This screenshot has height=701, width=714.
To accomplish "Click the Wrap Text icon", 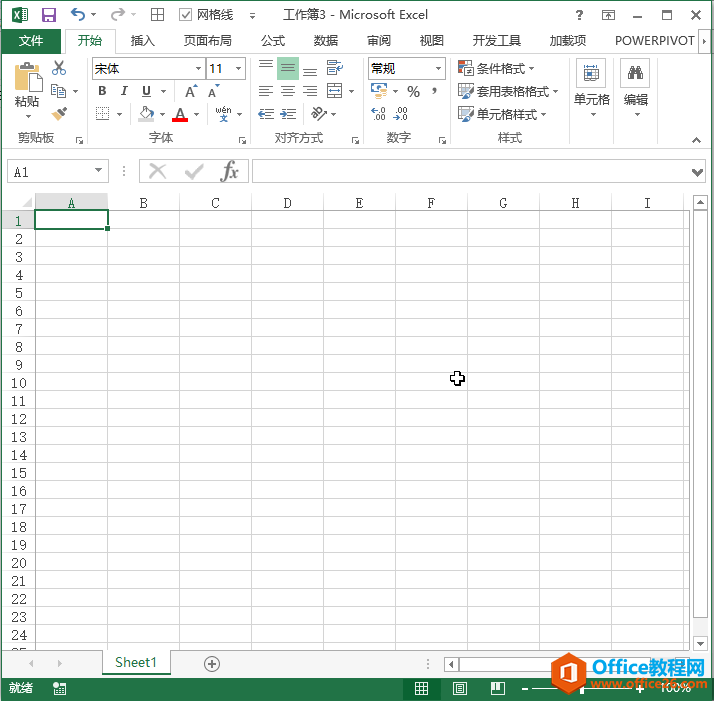I will tap(335, 68).
